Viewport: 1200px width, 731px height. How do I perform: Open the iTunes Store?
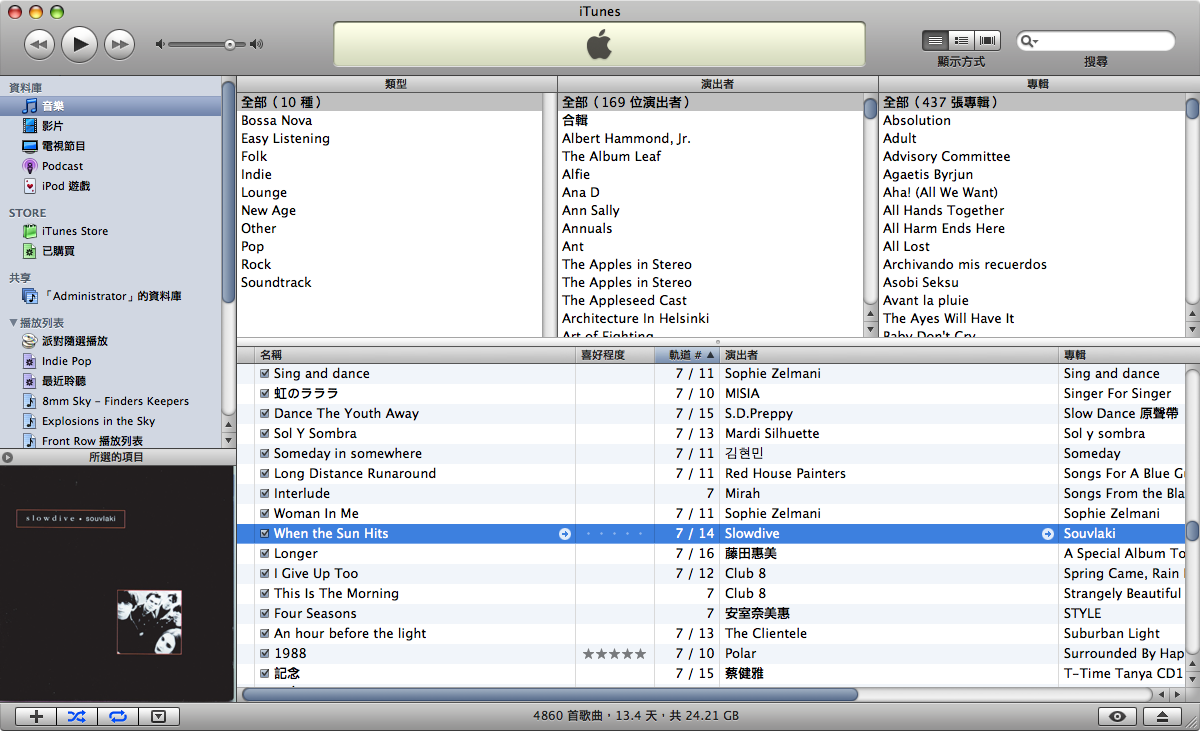click(110, 231)
